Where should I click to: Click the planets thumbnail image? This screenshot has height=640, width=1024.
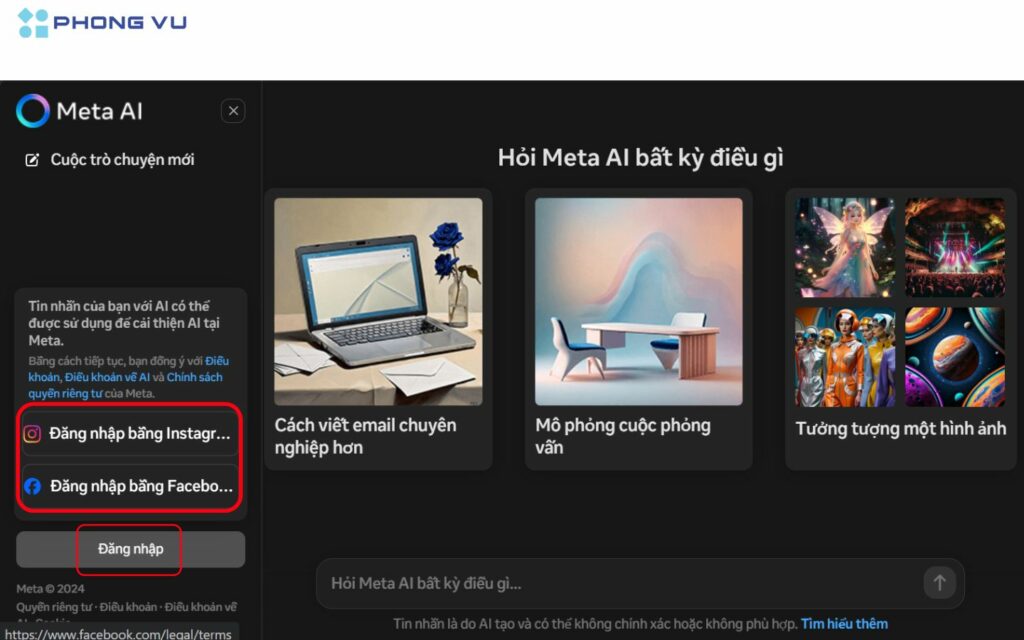955,356
